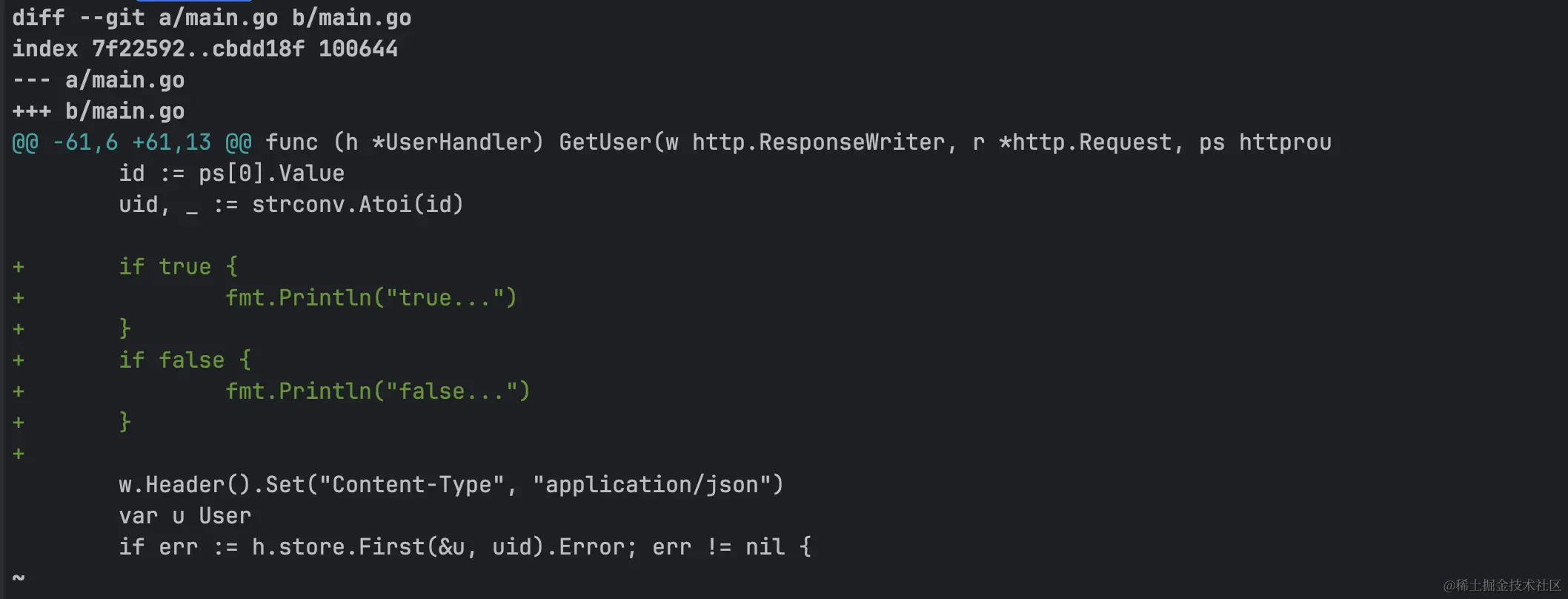The image size is (1568, 599).
Task: Click the 'var u User' declaration
Action: [185, 516]
